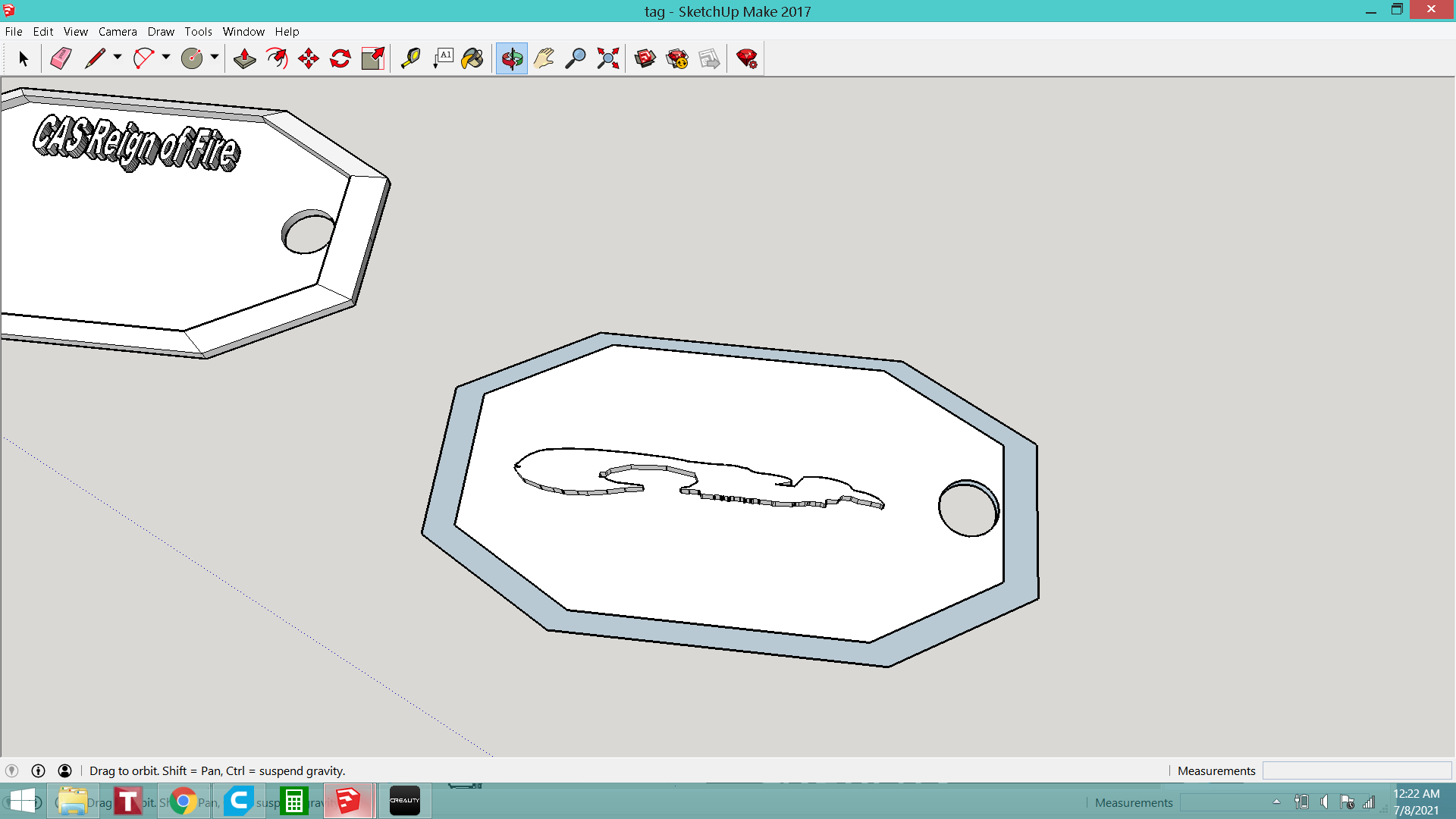Choose the Zoom magnifier tool
The height and width of the screenshot is (819, 1456).
pos(576,58)
